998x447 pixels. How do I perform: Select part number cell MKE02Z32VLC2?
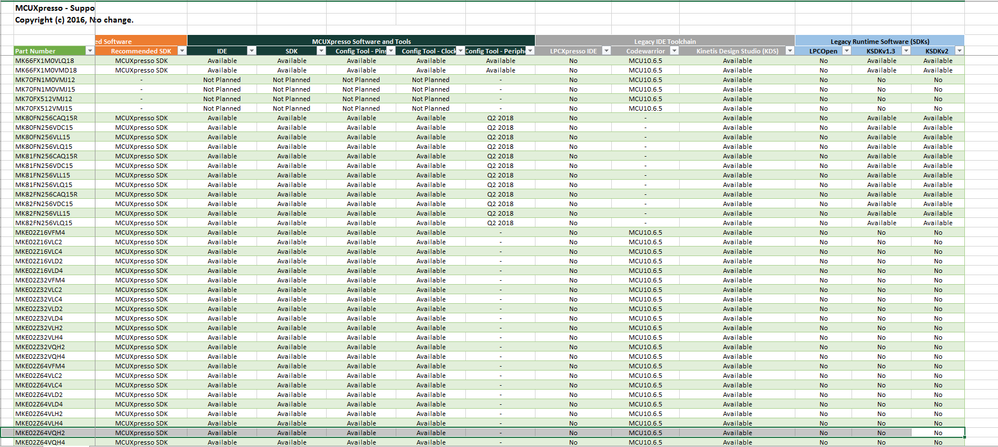click(x=54, y=290)
